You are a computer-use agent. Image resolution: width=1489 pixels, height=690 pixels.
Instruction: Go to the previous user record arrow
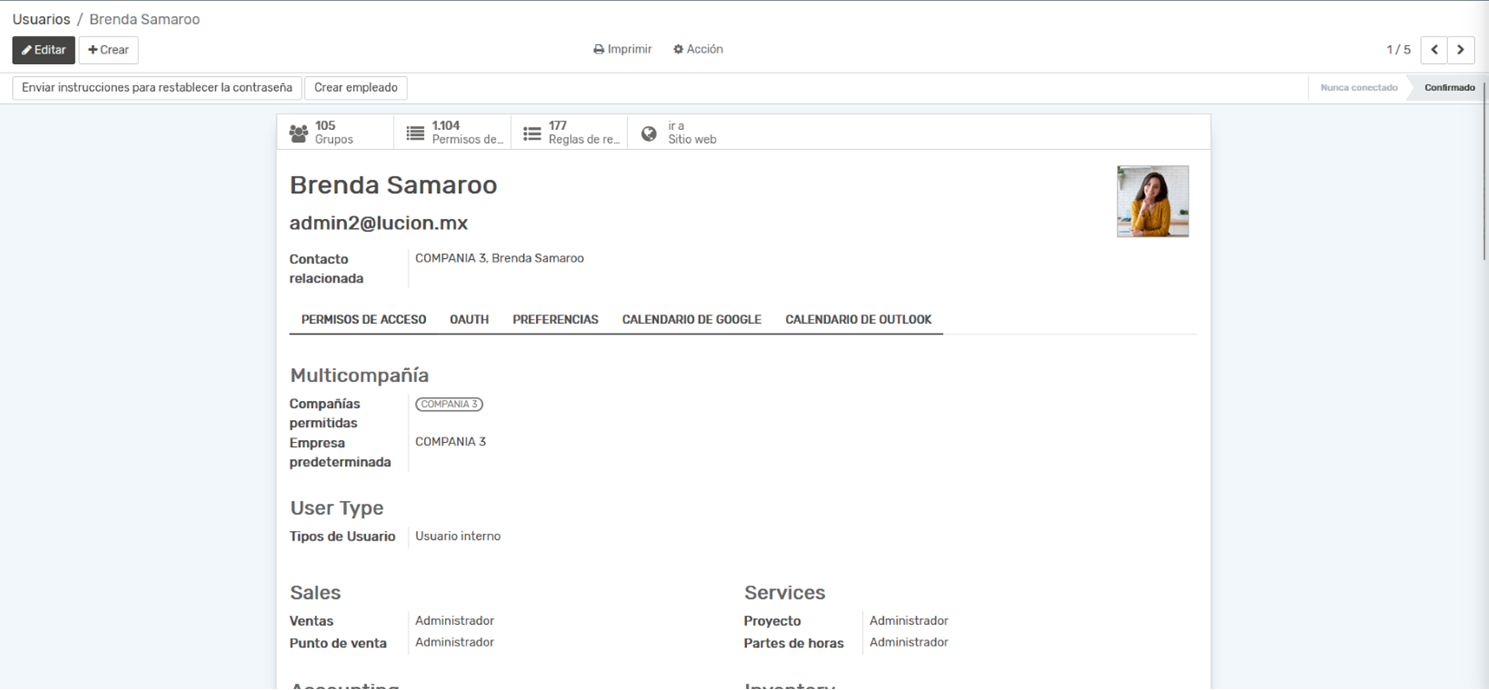1434,50
